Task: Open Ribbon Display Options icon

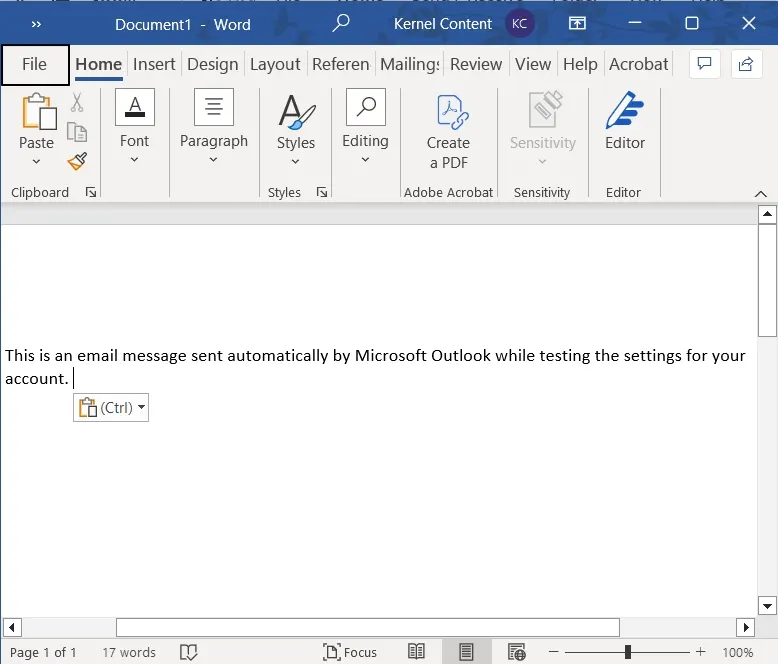Action: point(577,23)
